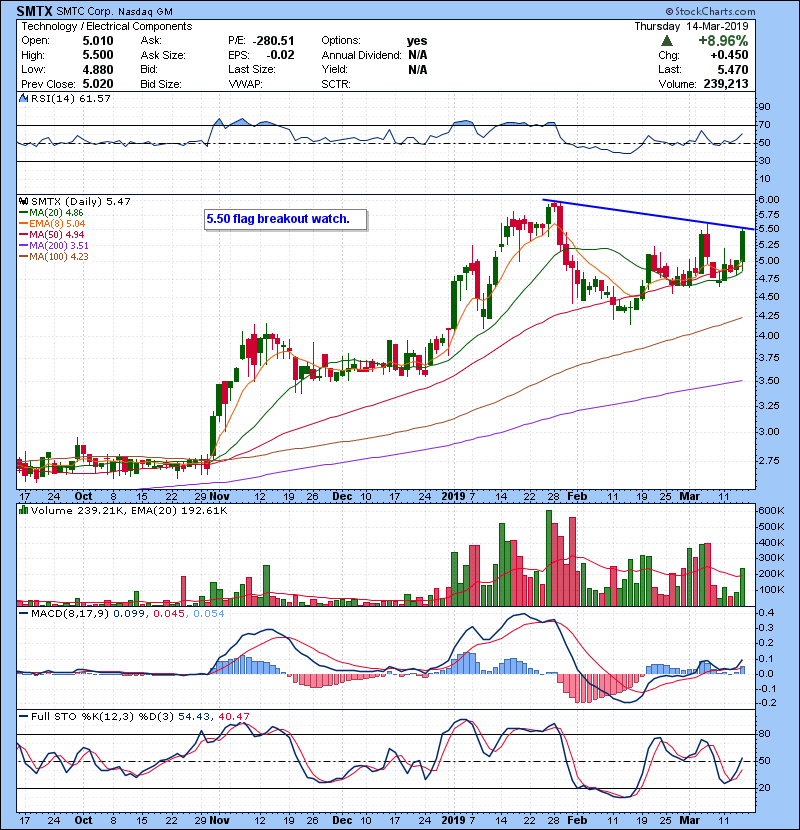Click the Last price 5.470 value
The height and width of the screenshot is (830, 800).
(733, 69)
